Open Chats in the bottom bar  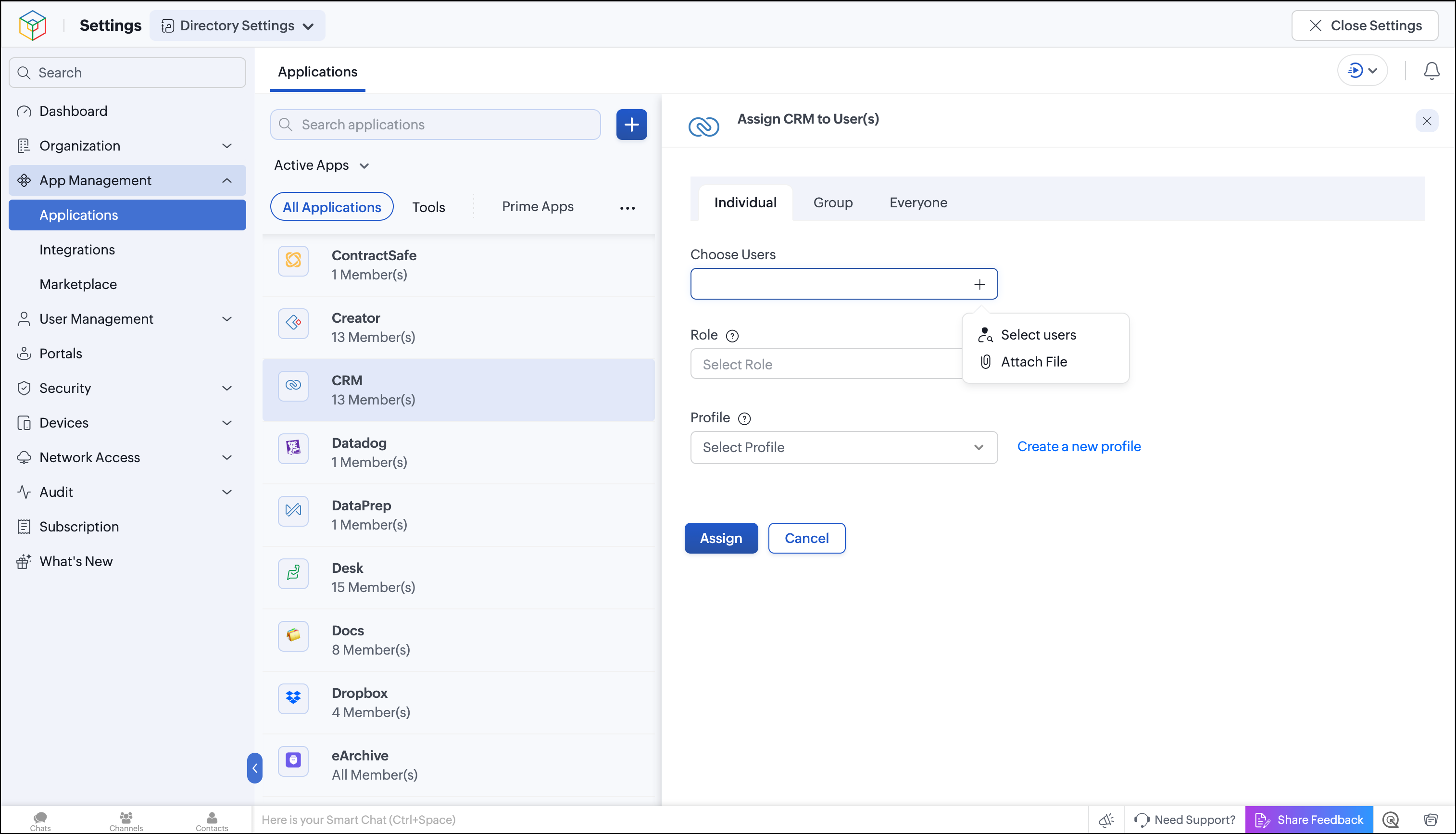click(40, 821)
